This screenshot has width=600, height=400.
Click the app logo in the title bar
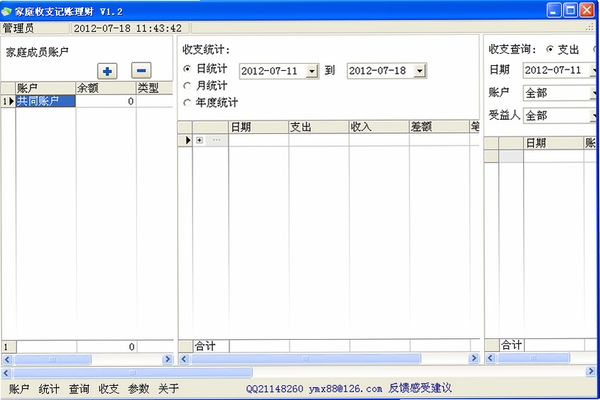coord(6,11)
